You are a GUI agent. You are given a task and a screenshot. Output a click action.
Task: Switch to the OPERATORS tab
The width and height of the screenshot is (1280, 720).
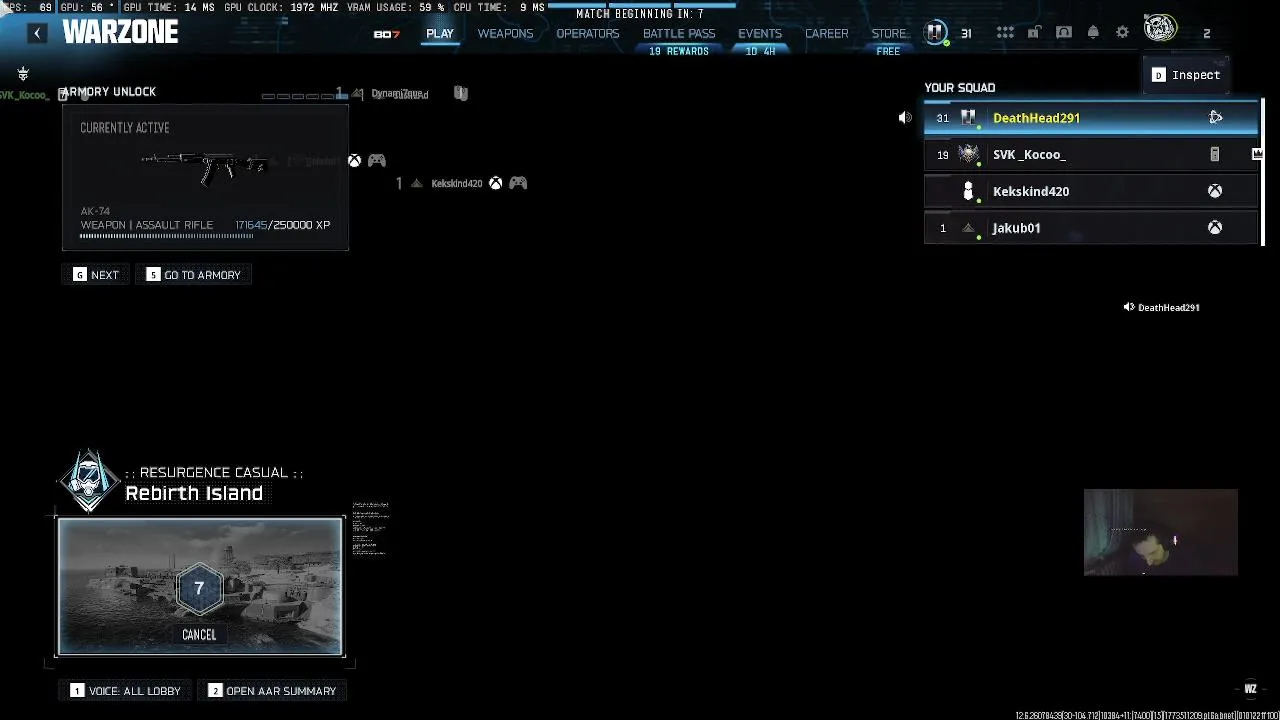(x=588, y=34)
